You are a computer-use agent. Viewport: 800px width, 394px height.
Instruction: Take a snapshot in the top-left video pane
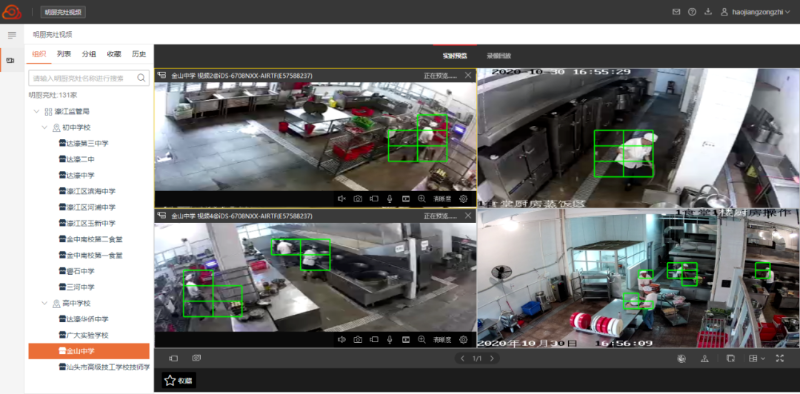tap(358, 199)
